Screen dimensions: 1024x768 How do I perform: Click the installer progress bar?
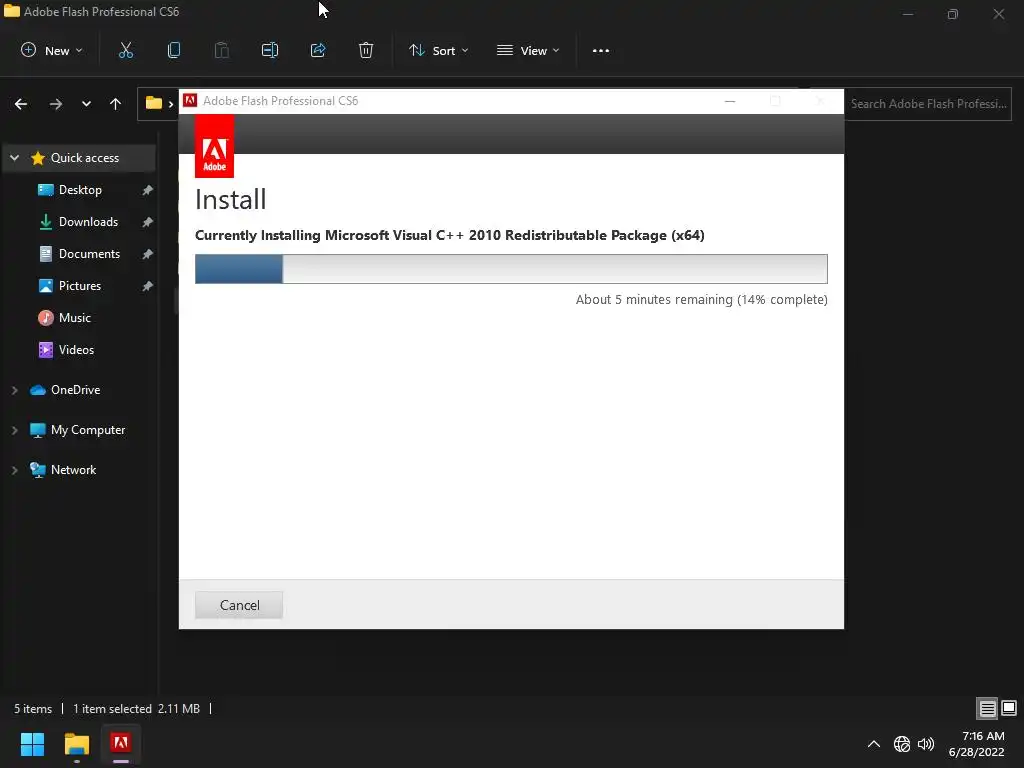511,269
